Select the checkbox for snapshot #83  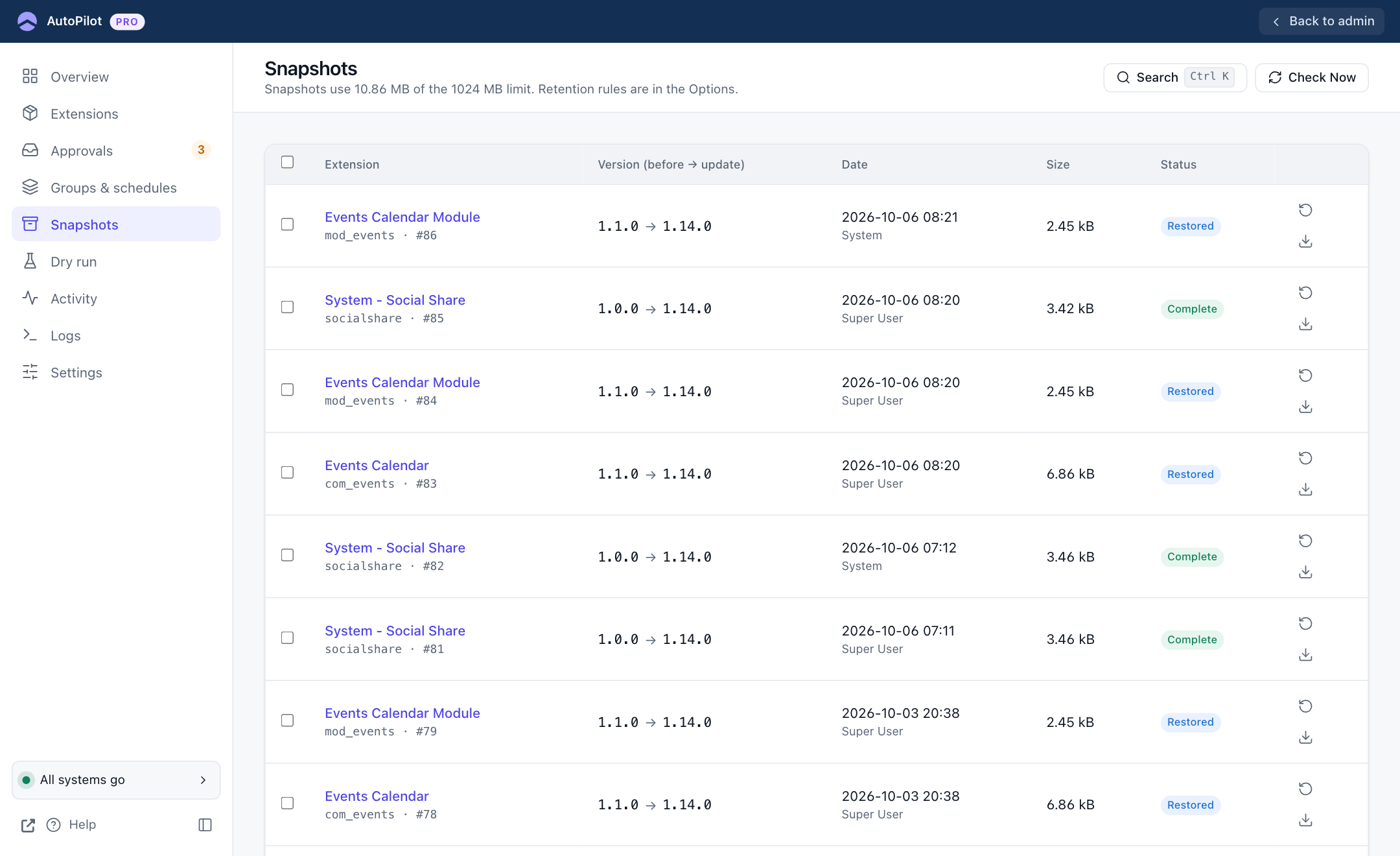click(287, 473)
